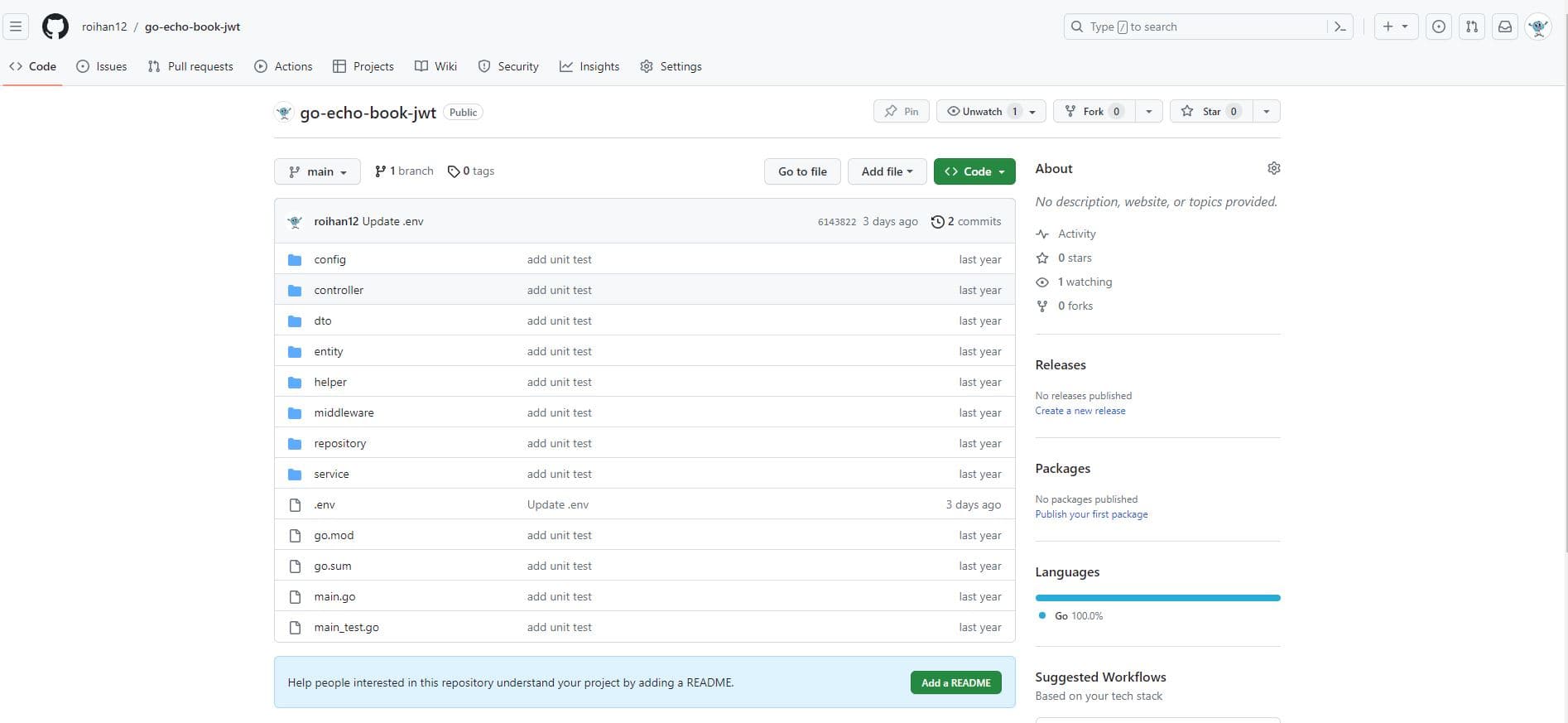Click the Go language progress bar

[1157, 598]
